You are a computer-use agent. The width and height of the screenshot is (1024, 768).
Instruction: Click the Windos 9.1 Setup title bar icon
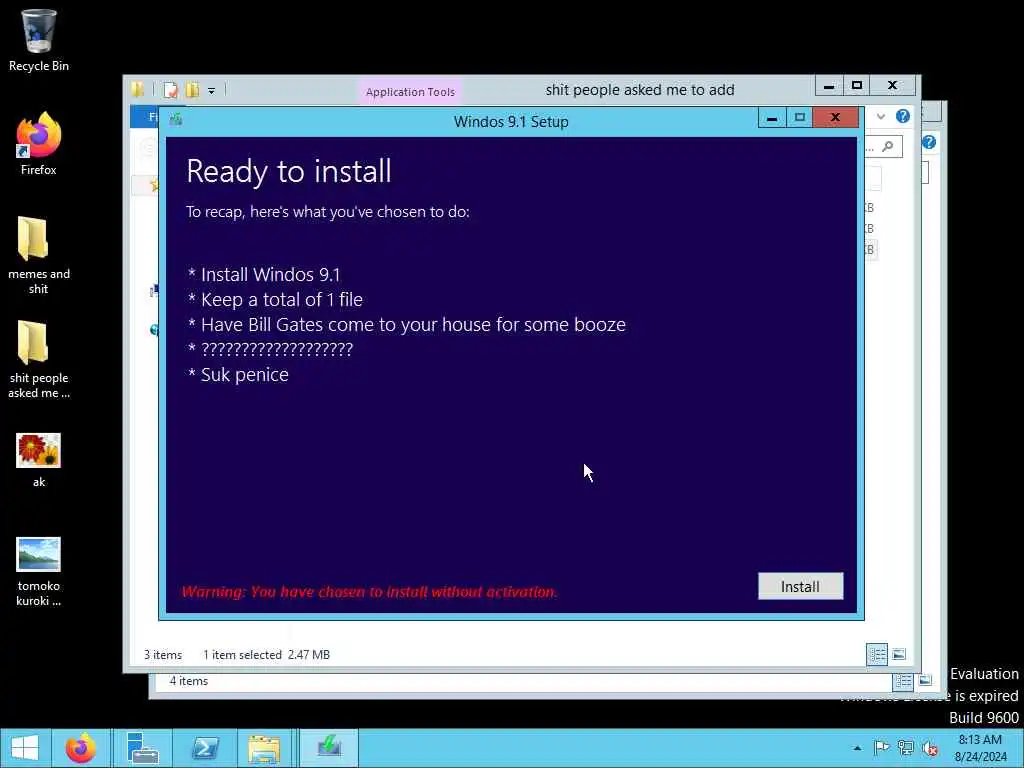click(x=176, y=120)
